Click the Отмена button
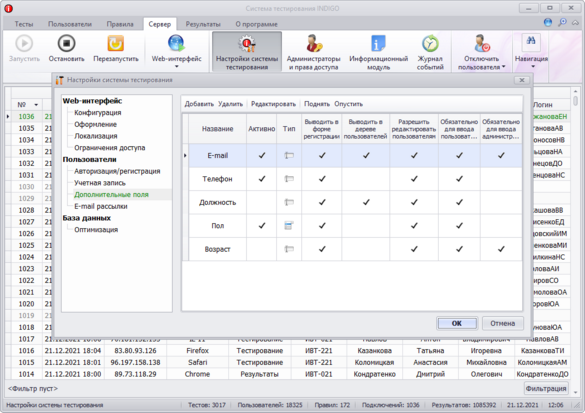The image size is (585, 413). [502, 323]
